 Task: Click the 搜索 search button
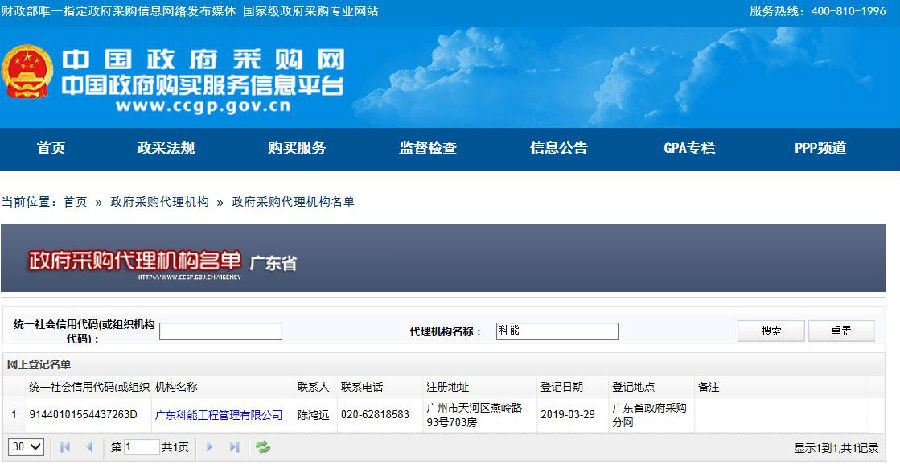click(770, 331)
